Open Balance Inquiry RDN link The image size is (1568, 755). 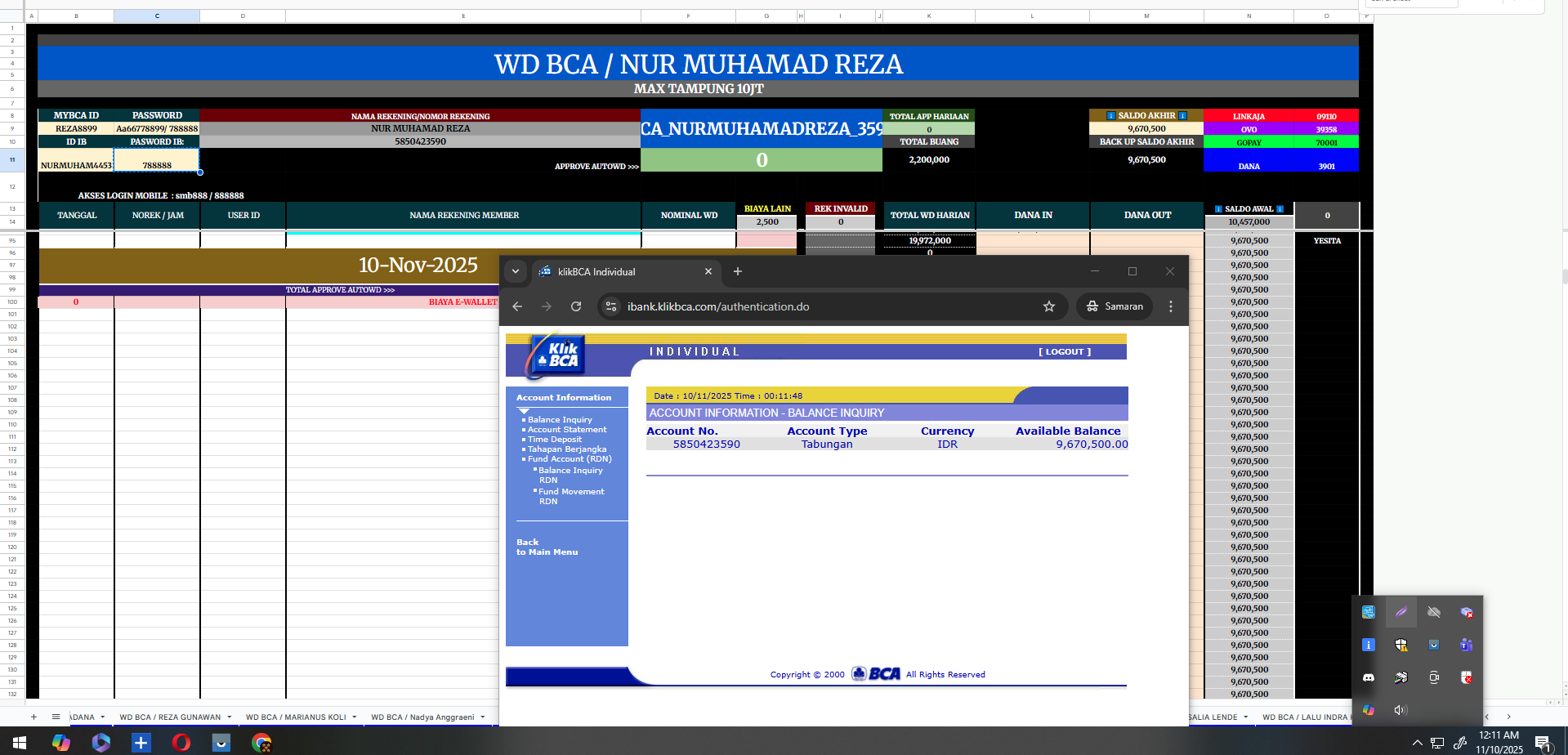pos(570,475)
